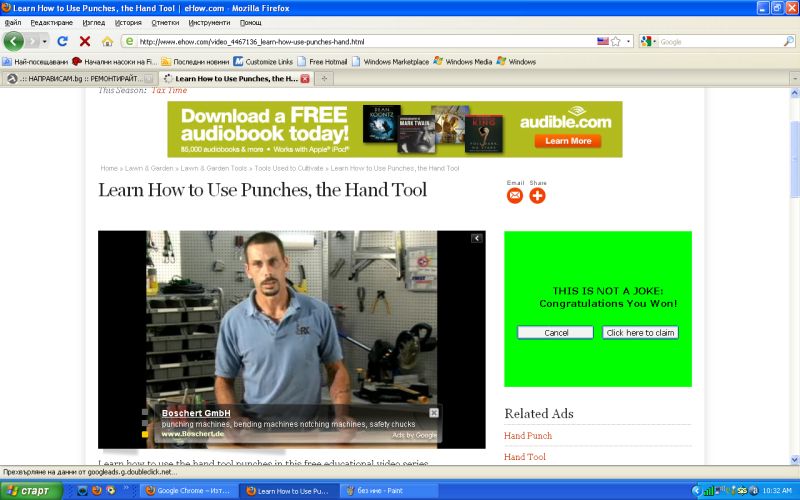The height and width of the screenshot is (500, 800).
Task: Go to home page via house icon
Action: [106, 41]
